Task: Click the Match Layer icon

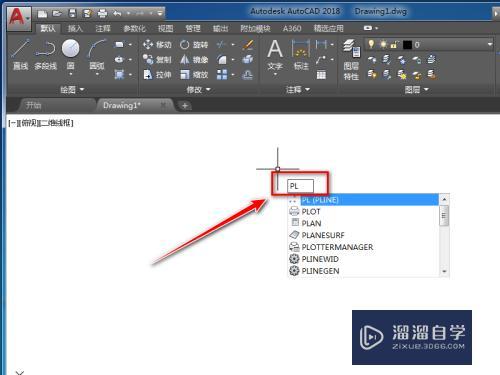Action: (432, 74)
